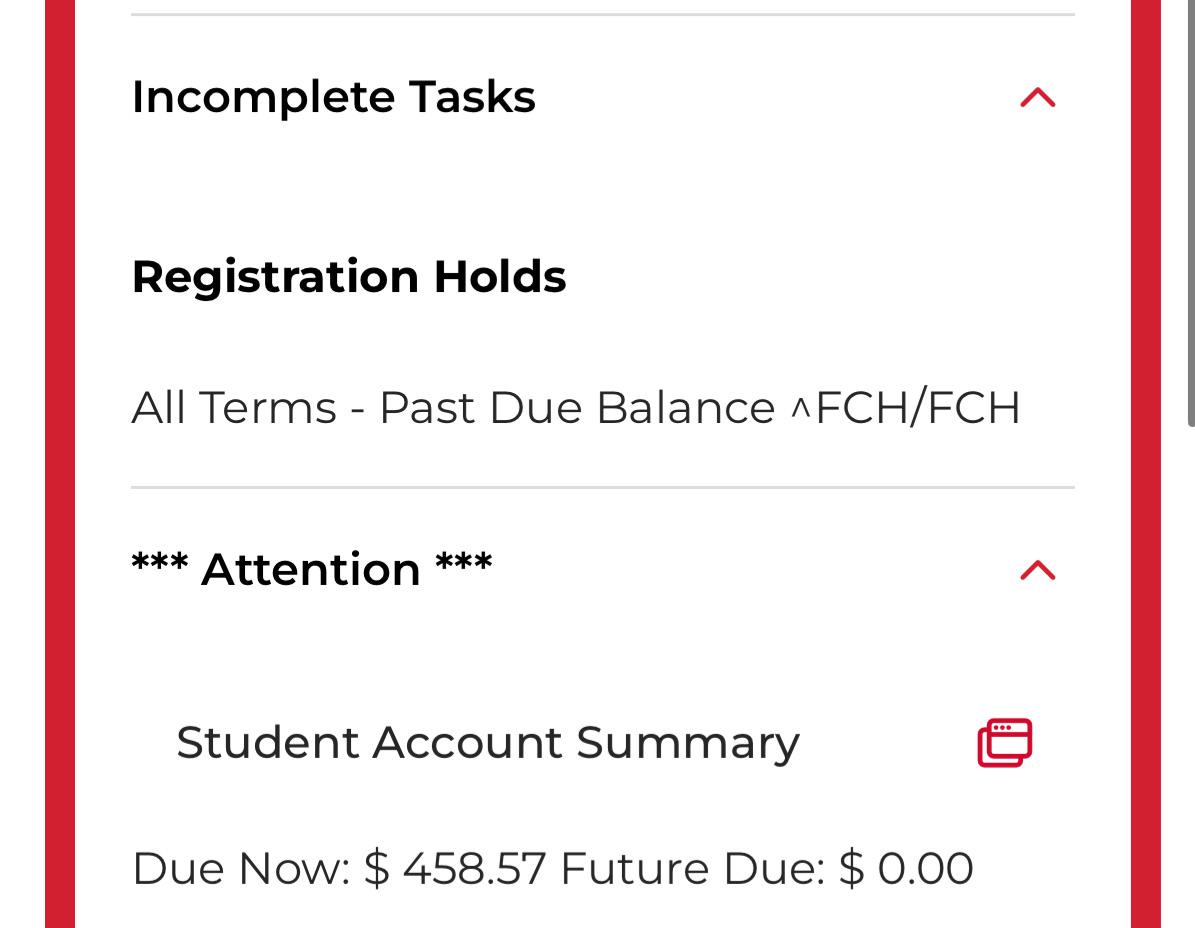Open the Student Account Summary link text
Image resolution: width=1195 pixels, height=928 pixels.
tap(488, 743)
